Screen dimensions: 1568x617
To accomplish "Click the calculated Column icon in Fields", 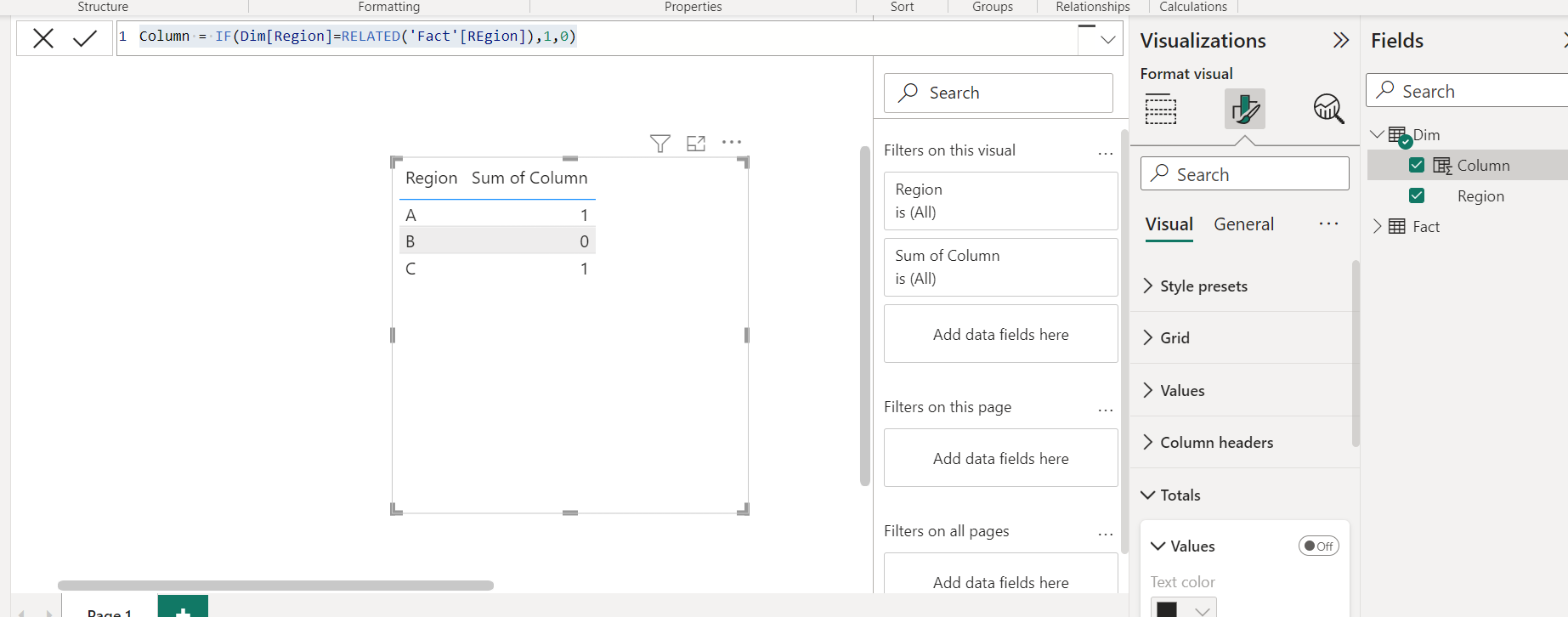I will [x=1442, y=166].
